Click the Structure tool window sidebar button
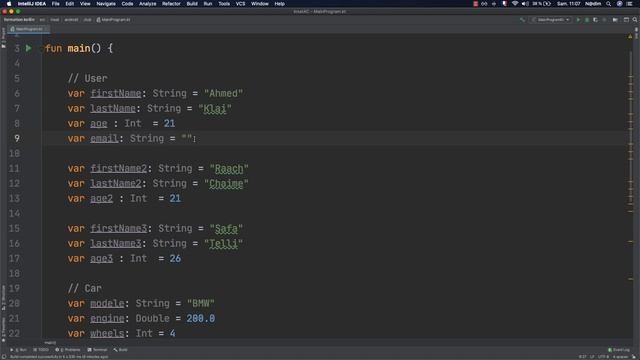This screenshot has height=360, width=640. 3,298
